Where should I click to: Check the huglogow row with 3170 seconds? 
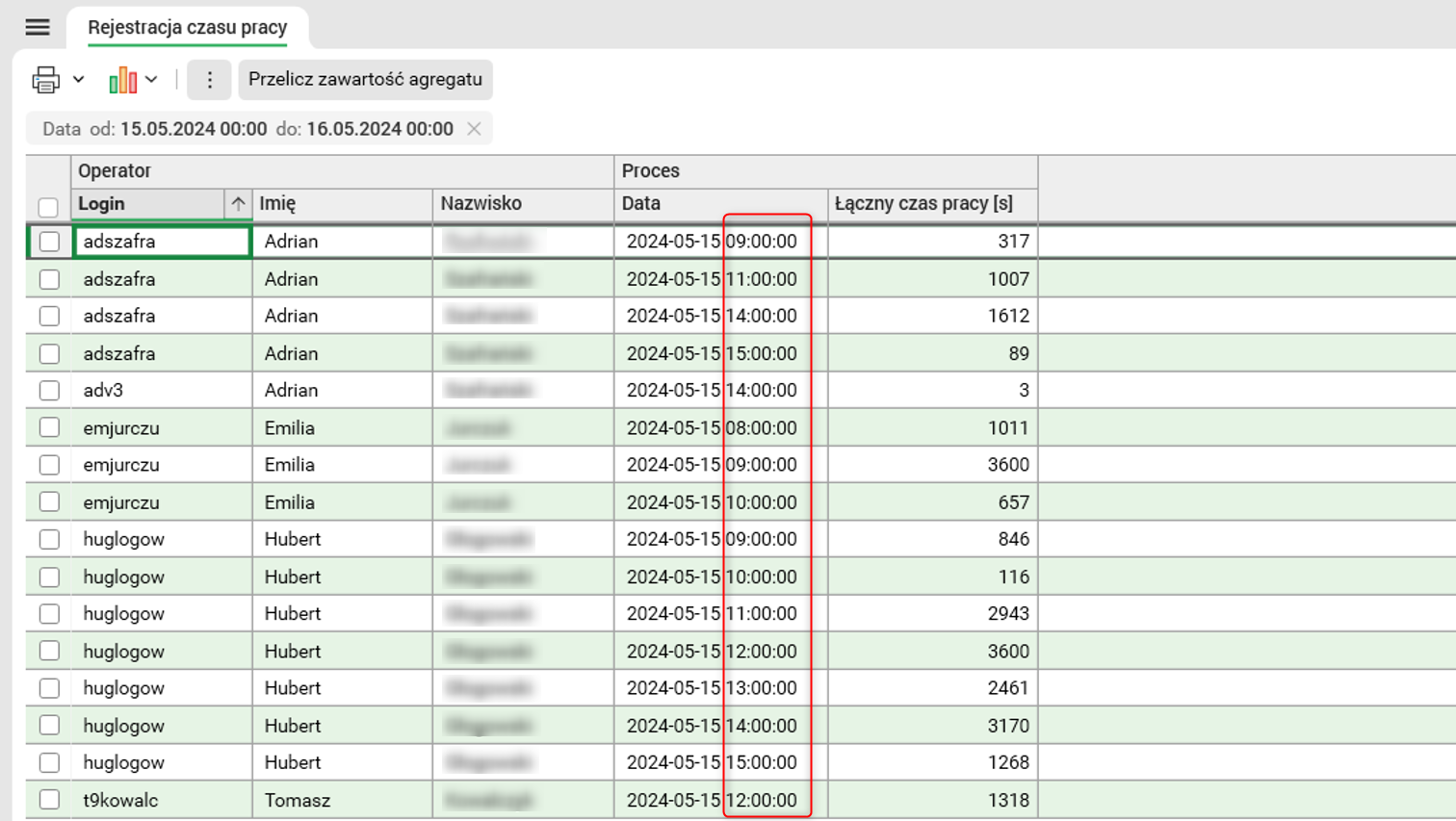point(49,725)
